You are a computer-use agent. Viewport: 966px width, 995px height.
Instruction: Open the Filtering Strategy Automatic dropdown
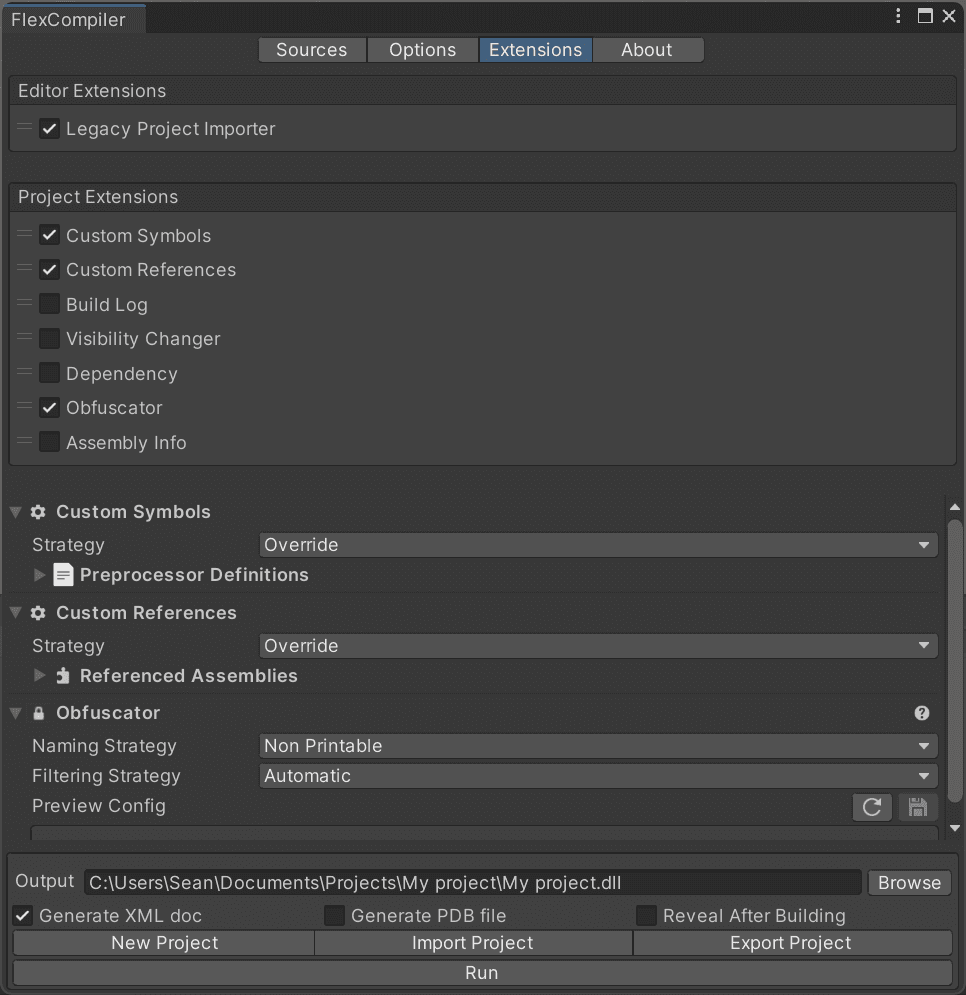(599, 776)
